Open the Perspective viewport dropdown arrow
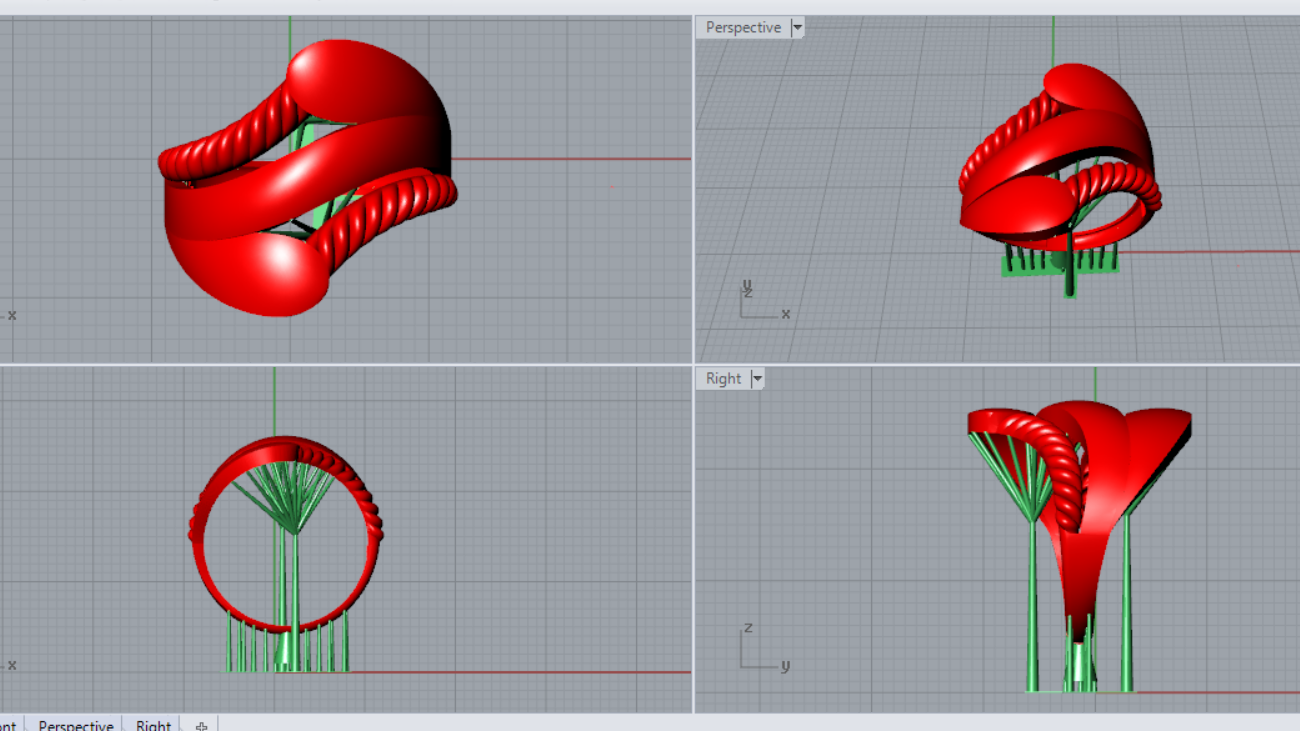The width and height of the screenshot is (1300, 731). click(797, 28)
